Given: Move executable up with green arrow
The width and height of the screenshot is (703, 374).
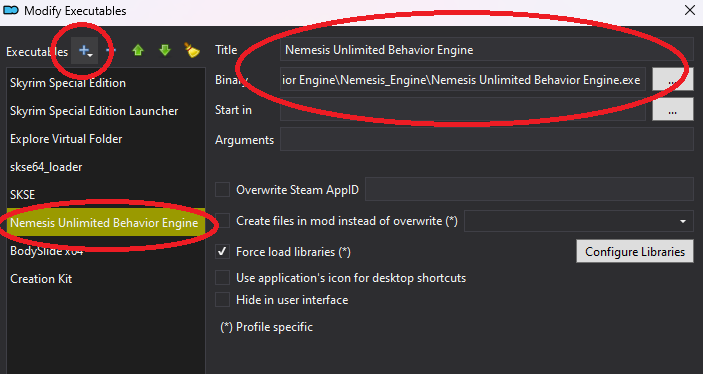Looking at the screenshot, I should (x=138, y=50).
